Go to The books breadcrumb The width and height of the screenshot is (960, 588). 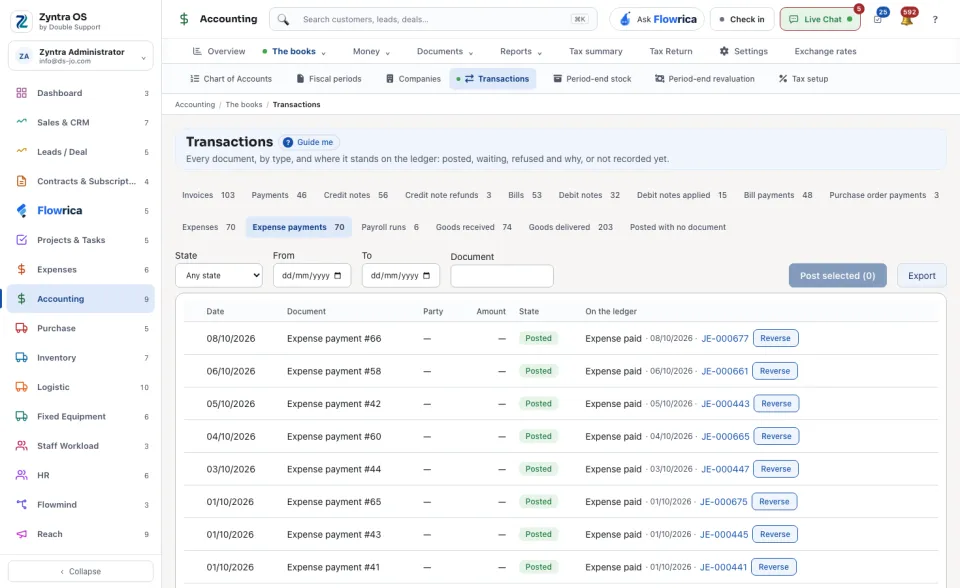[x=244, y=105]
